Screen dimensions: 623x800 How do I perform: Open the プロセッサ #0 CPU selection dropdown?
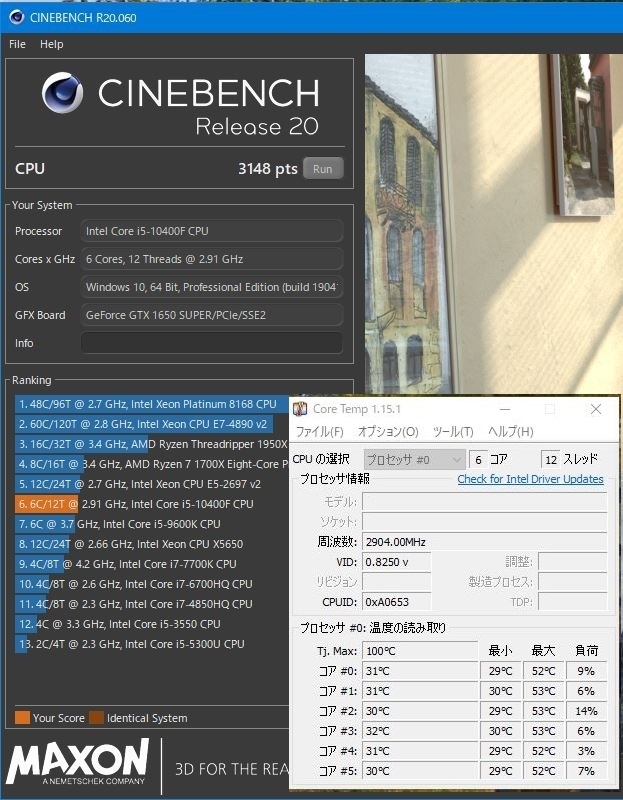[414, 460]
